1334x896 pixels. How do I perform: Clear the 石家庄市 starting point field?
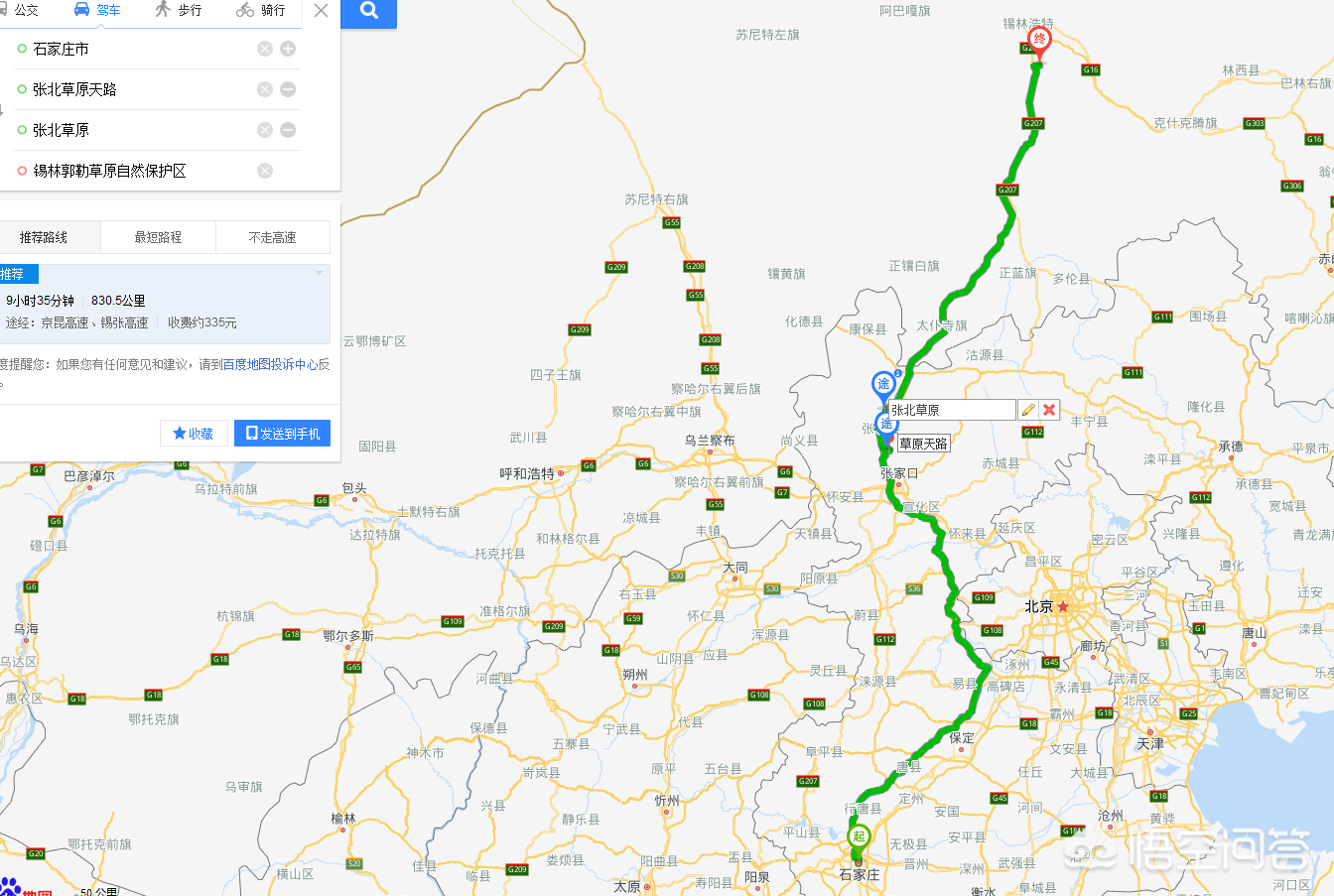[265, 49]
